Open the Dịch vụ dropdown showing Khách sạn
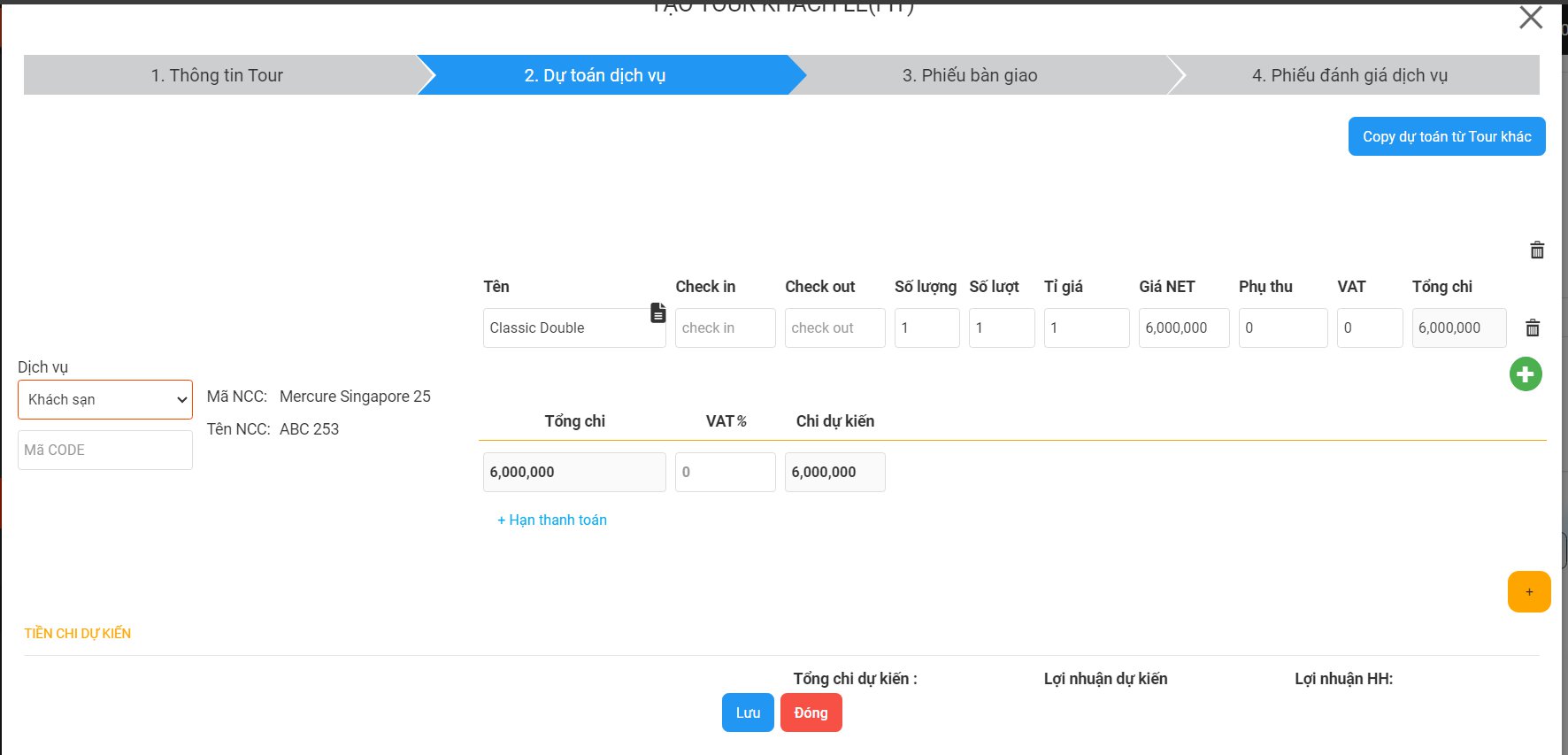The image size is (1568, 755). click(x=105, y=400)
